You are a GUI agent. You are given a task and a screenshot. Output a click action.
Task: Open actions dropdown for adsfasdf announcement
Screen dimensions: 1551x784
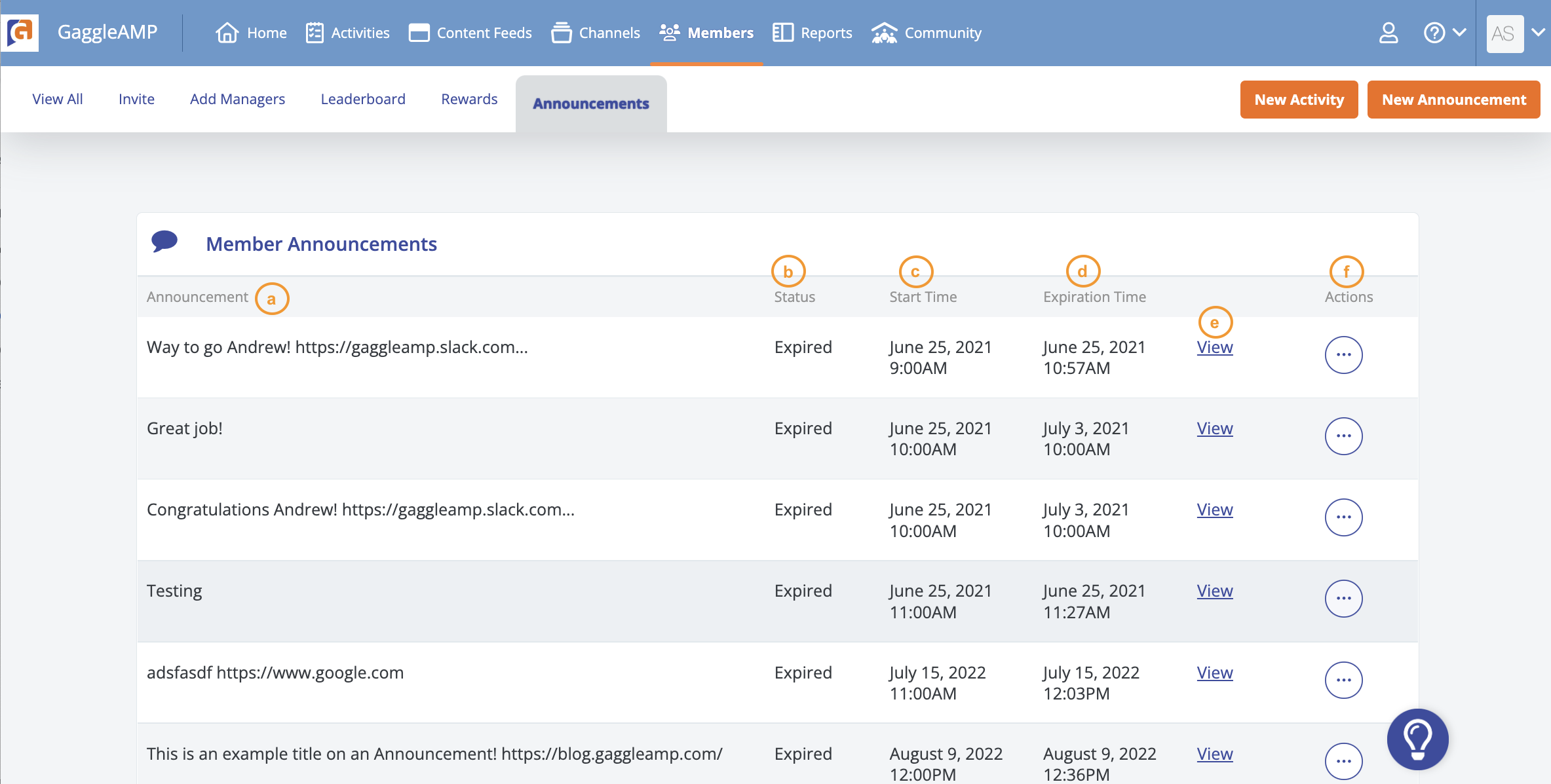[x=1343, y=680]
